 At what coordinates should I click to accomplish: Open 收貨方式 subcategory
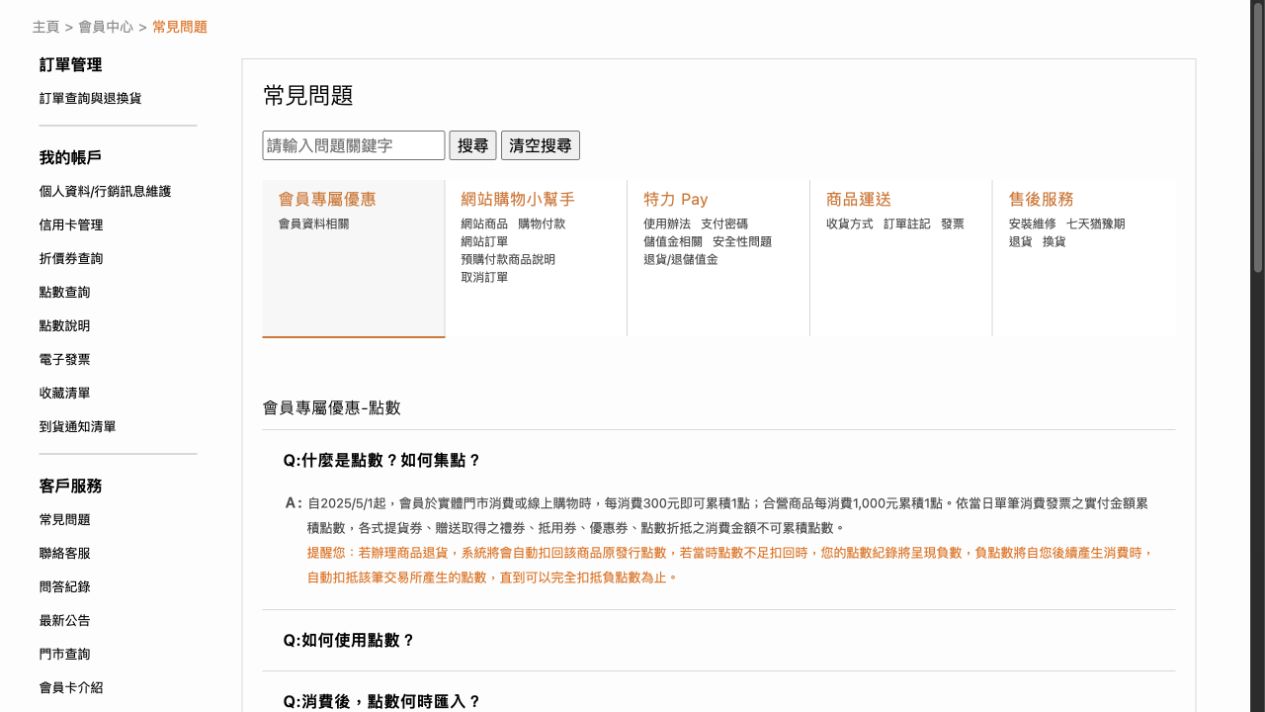[849, 224]
